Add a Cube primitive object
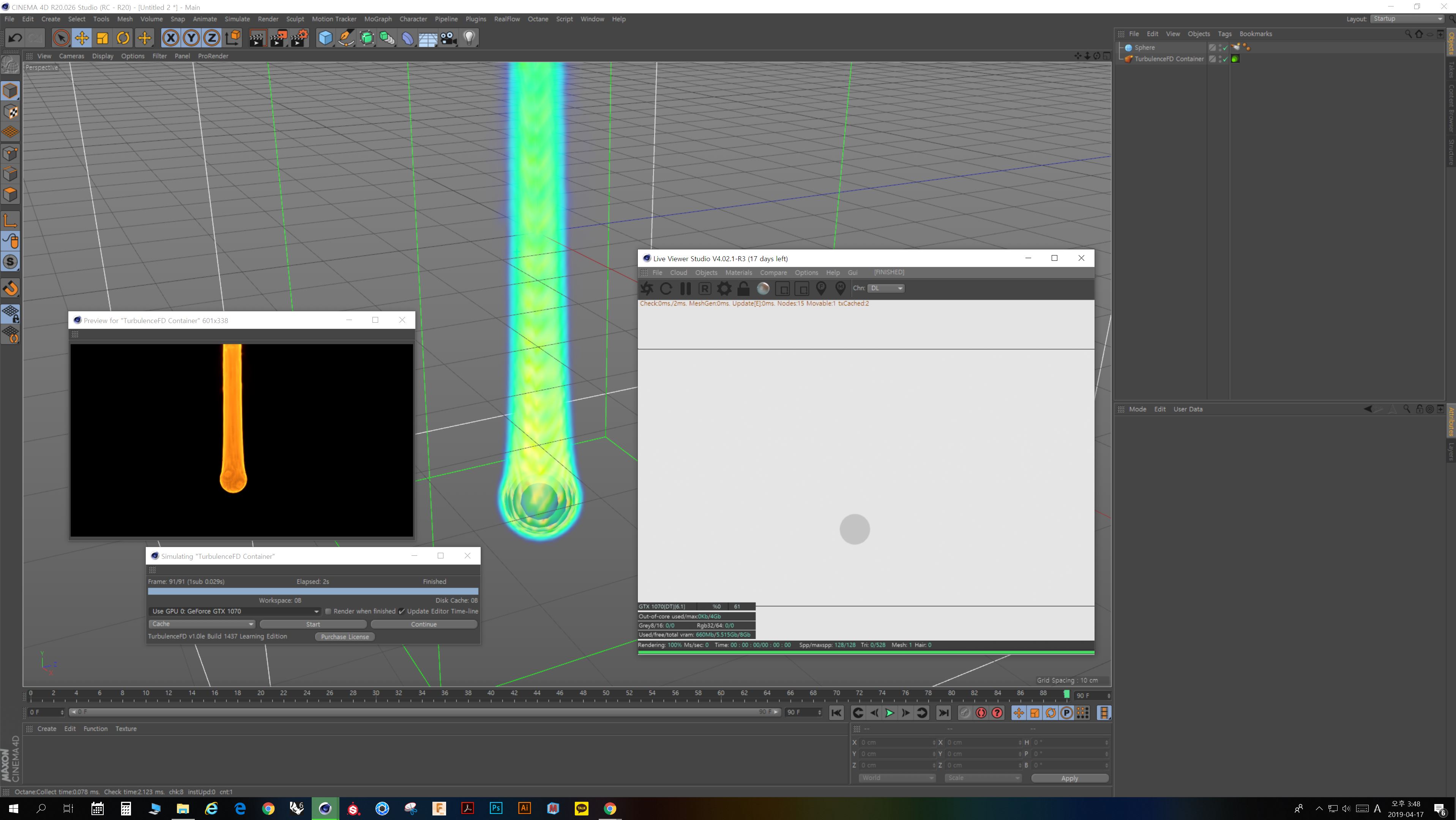 coord(326,38)
